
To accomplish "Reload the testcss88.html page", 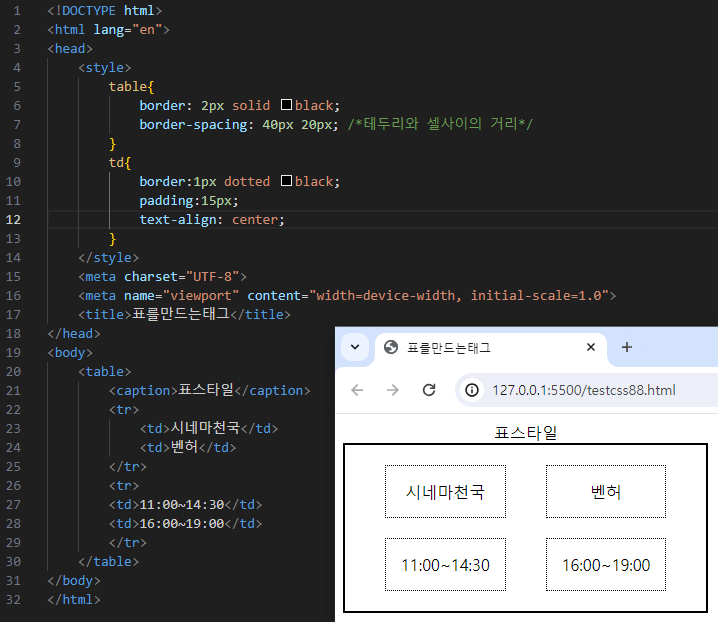I will [429, 390].
